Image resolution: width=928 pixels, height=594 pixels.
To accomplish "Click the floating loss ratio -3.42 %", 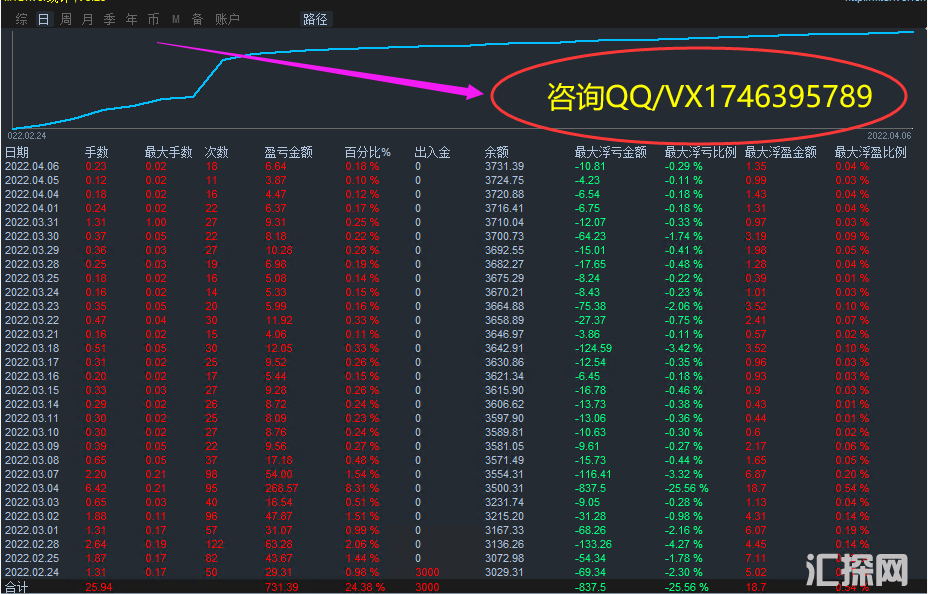I will (684, 348).
